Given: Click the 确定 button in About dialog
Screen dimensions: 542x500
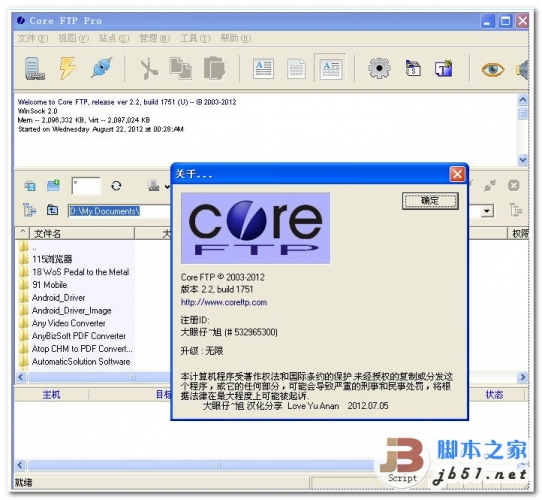Looking at the screenshot, I should (x=430, y=201).
